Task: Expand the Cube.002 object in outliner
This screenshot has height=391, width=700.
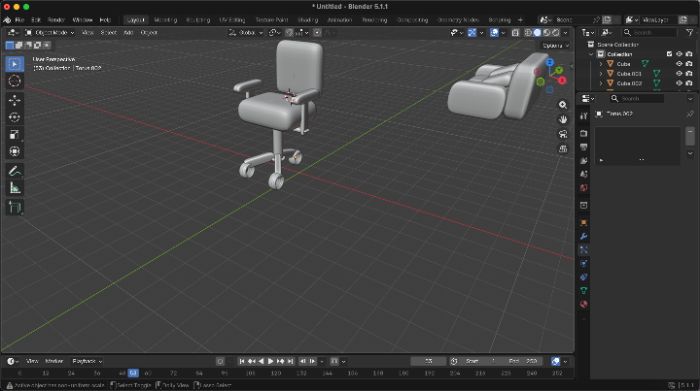Action: (x=601, y=83)
